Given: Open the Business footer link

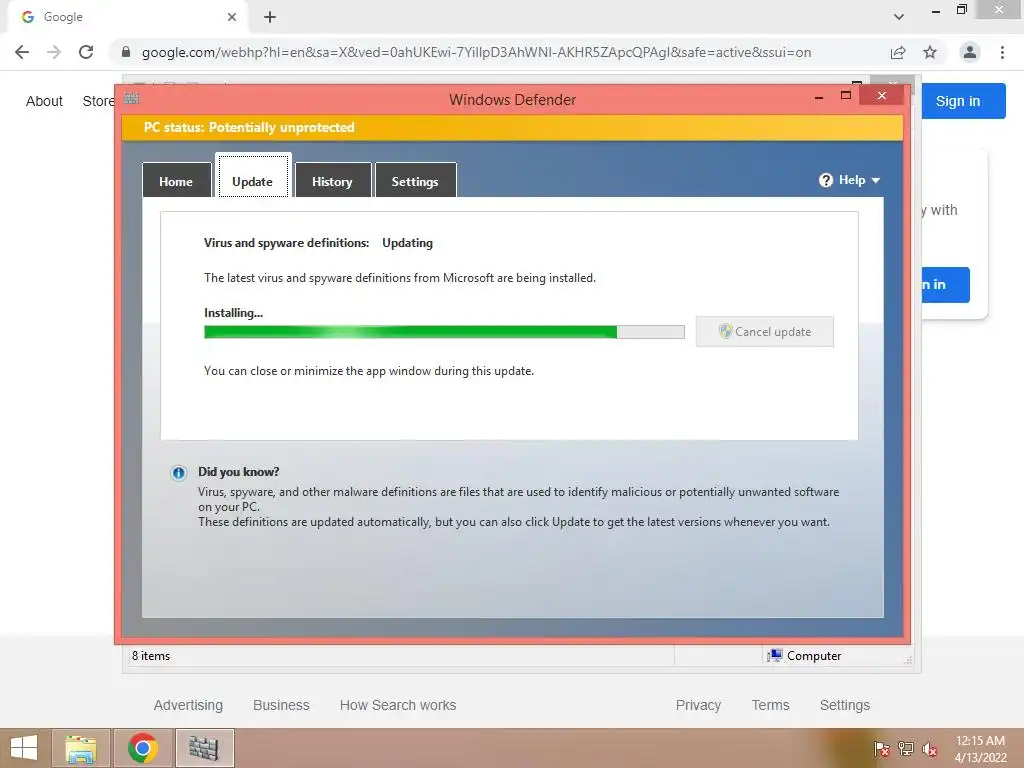Looking at the screenshot, I should pos(281,705).
